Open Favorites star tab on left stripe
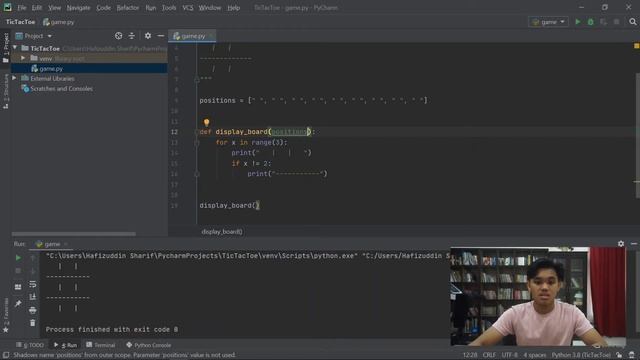Screen dimensions: 640x360 pos(6,316)
